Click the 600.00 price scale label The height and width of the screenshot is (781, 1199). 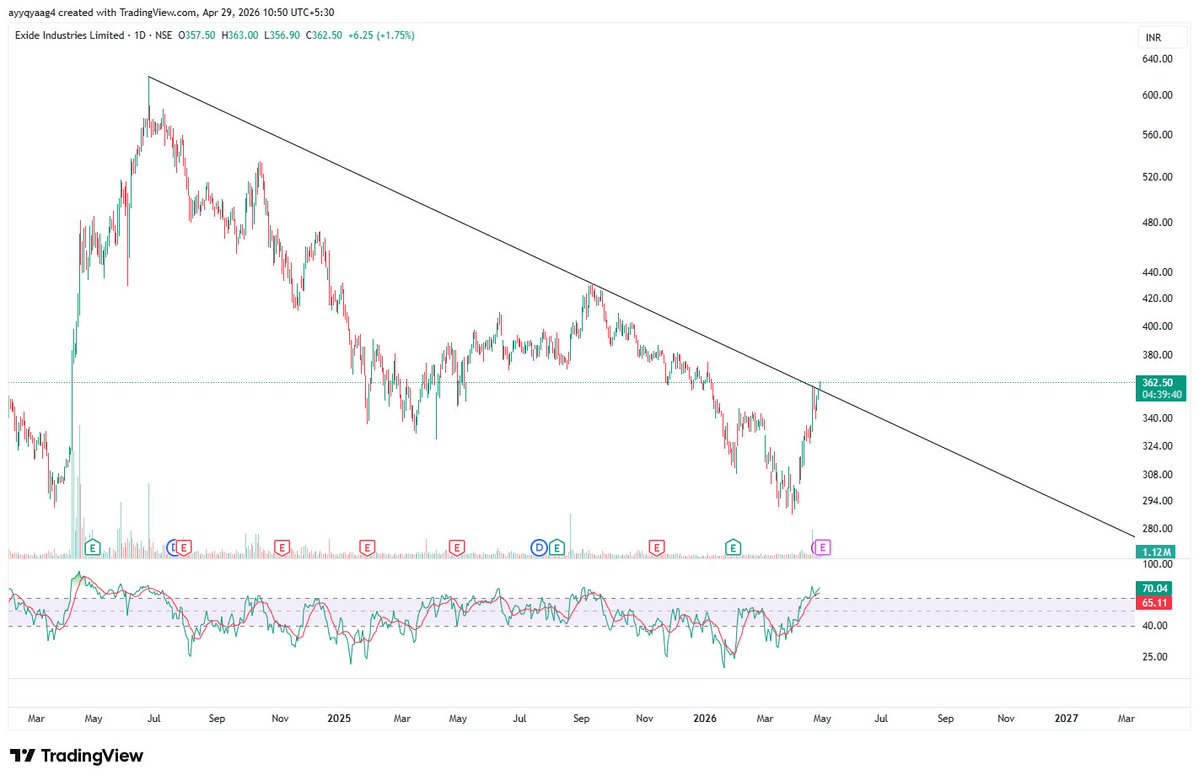tap(1158, 96)
